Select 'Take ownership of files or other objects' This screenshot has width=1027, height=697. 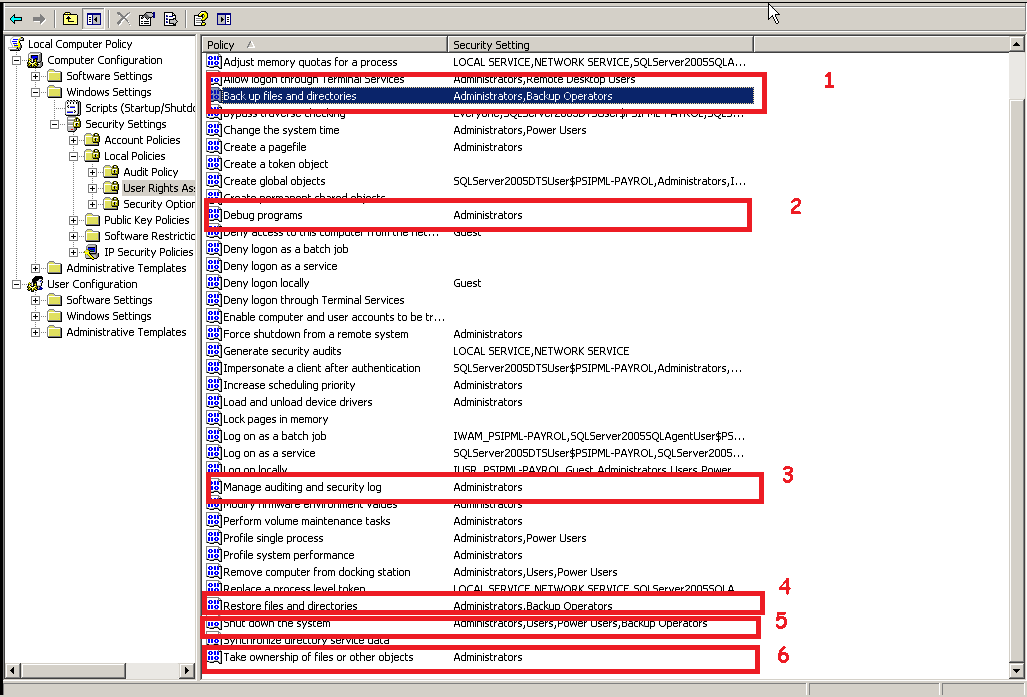(x=479, y=657)
